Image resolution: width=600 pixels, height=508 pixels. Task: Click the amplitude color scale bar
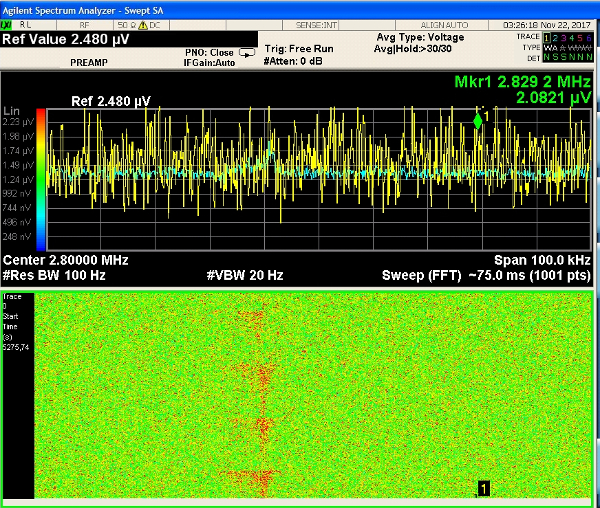pyautogui.click(x=40, y=178)
